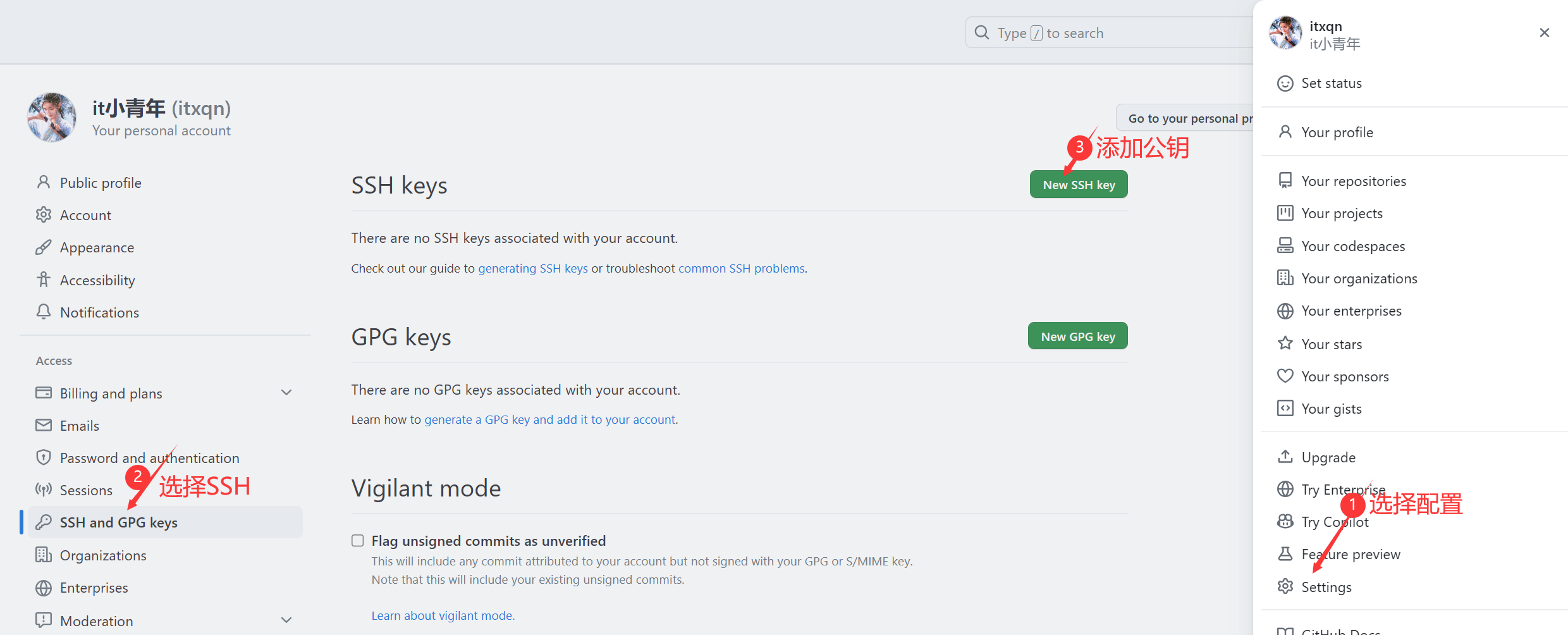Close the user menu panel
This screenshot has height=635, width=1568.
(1544, 32)
